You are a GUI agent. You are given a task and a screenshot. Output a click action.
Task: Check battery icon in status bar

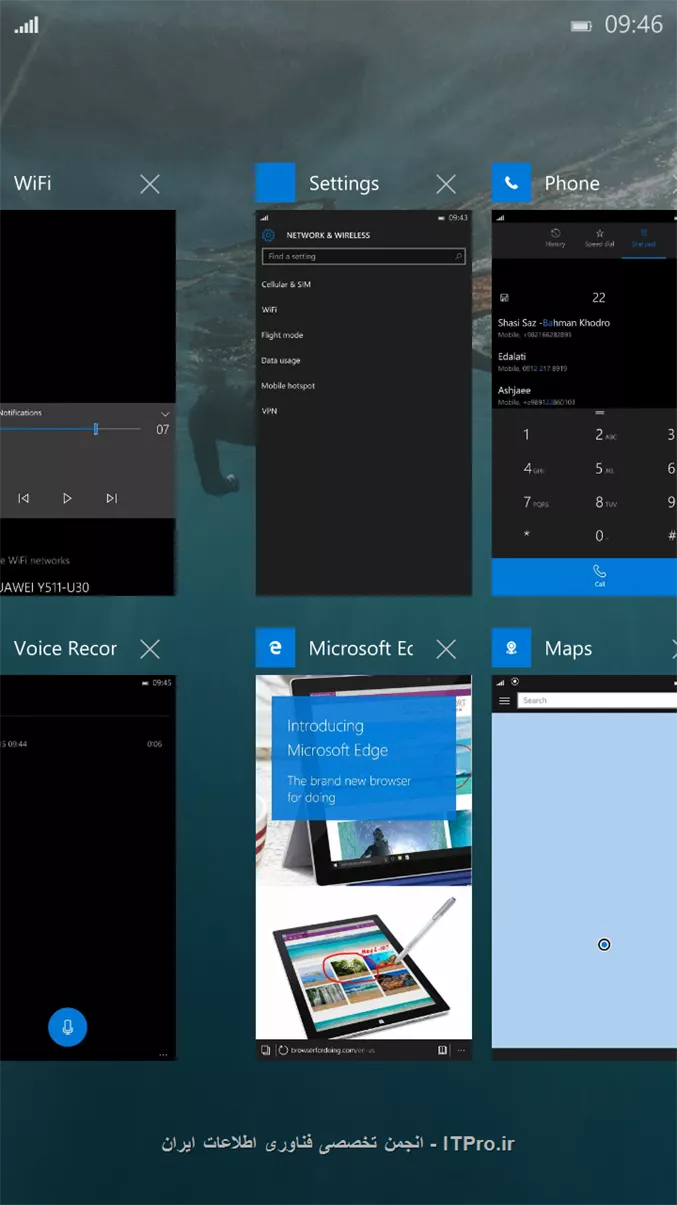581,26
